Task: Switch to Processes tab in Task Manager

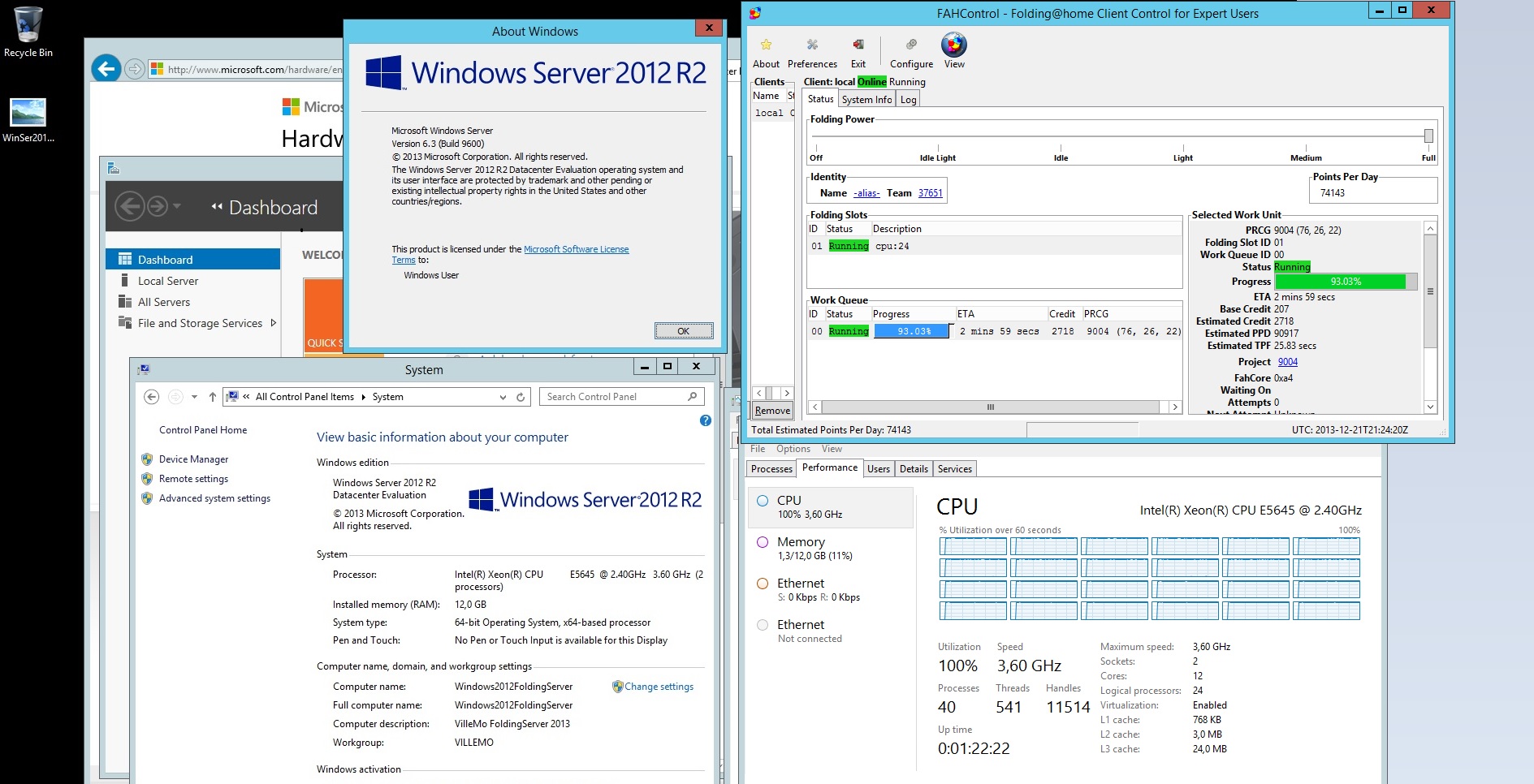Action: pyautogui.click(x=771, y=469)
